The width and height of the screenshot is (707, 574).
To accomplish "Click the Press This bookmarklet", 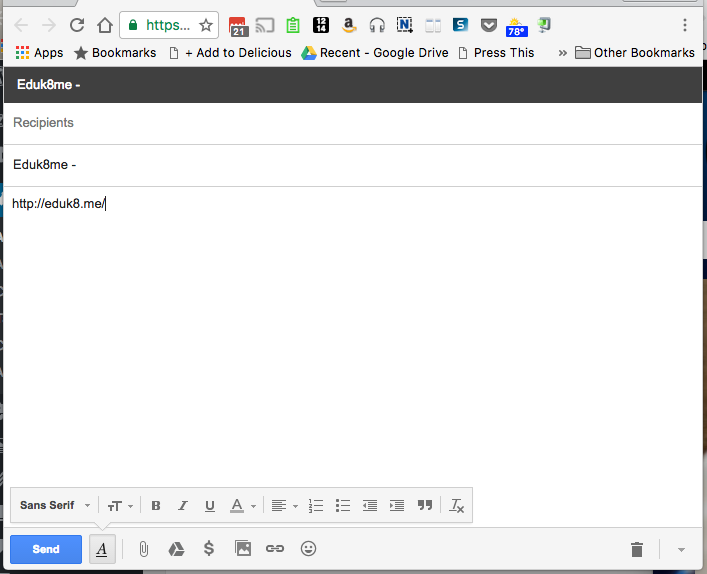I will 496,53.
